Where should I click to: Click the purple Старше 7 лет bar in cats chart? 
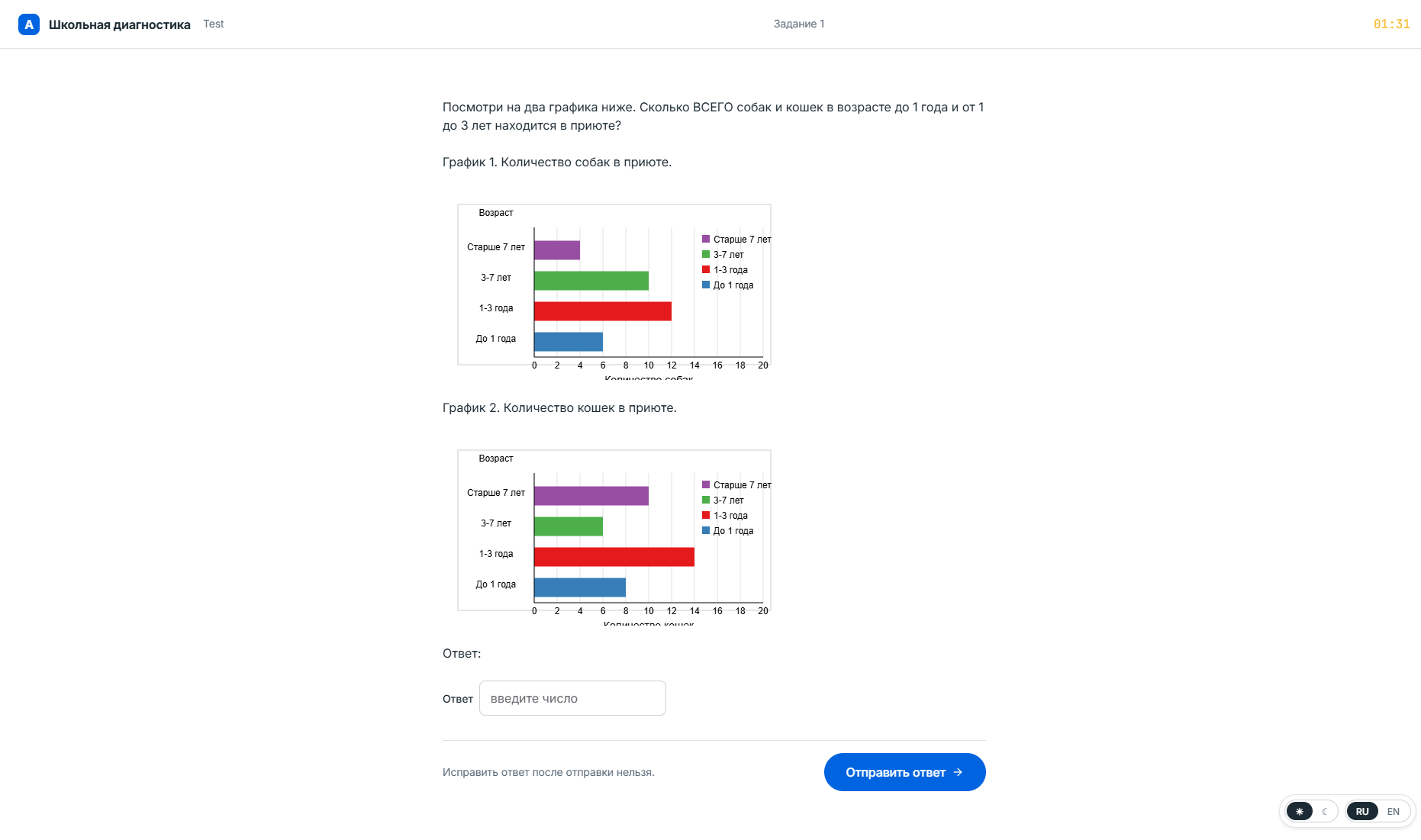pyautogui.click(x=591, y=496)
